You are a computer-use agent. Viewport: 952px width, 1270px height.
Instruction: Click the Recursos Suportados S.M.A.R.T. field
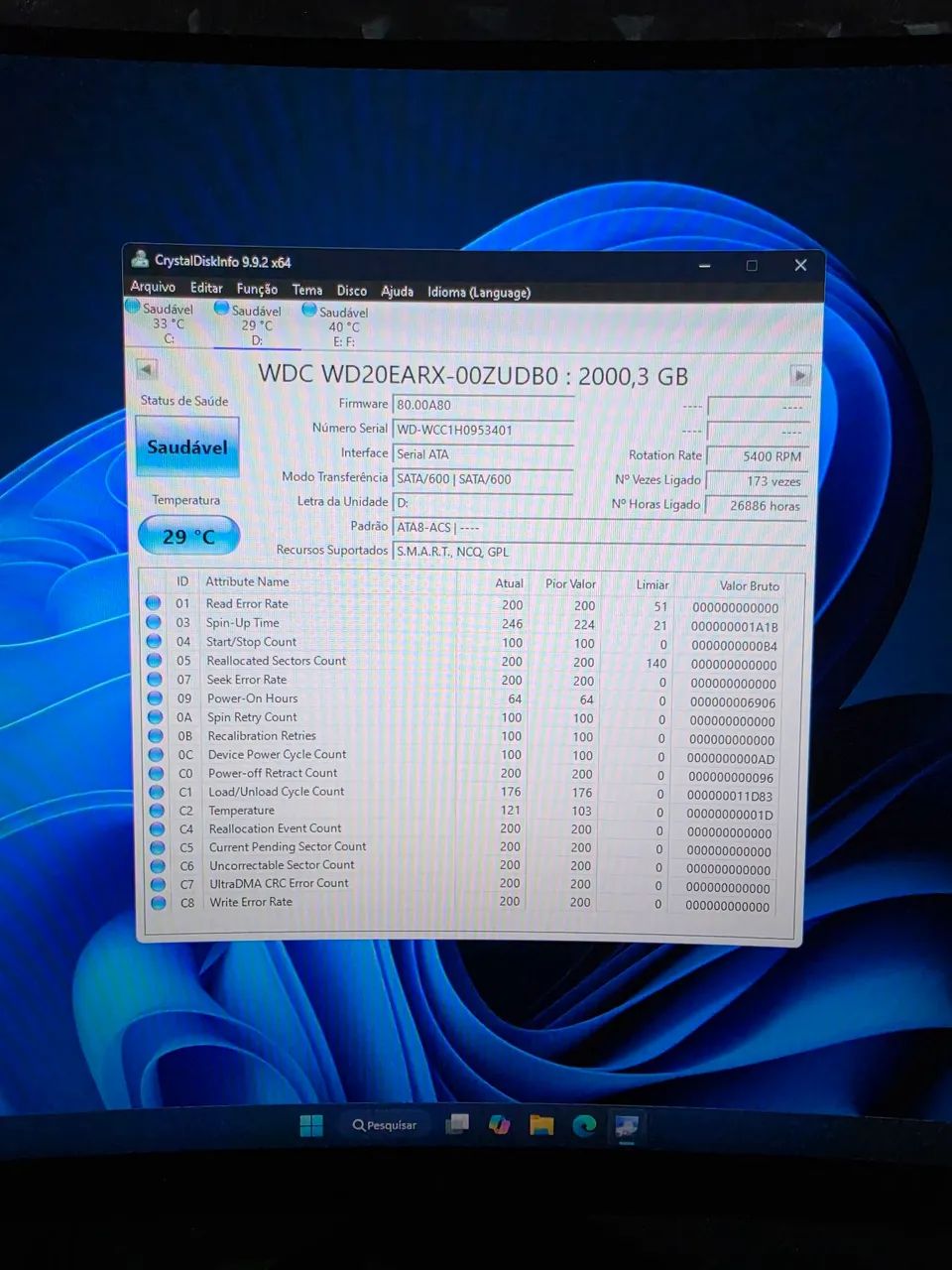click(600, 553)
